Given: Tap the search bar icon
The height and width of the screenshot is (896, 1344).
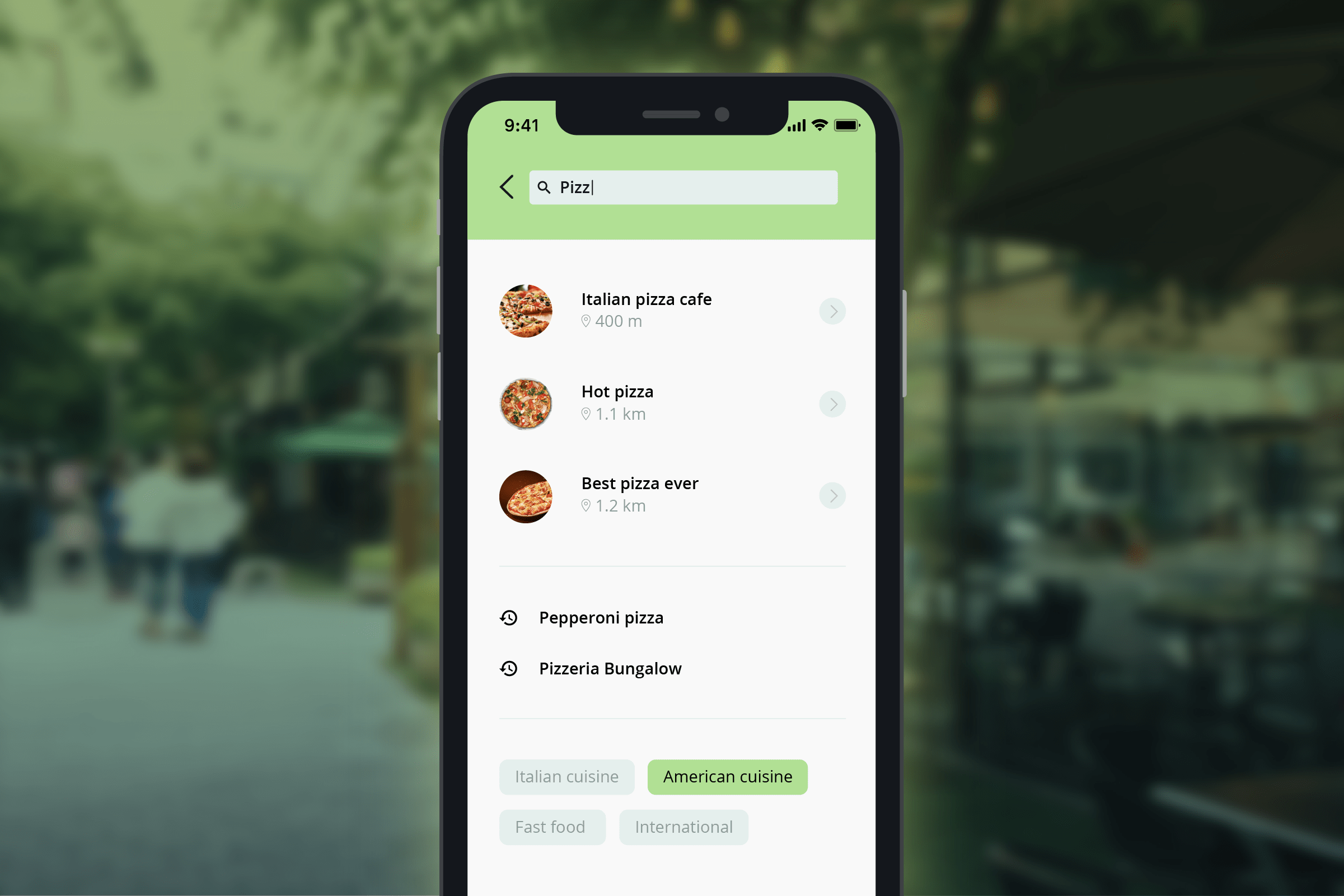Looking at the screenshot, I should (548, 186).
